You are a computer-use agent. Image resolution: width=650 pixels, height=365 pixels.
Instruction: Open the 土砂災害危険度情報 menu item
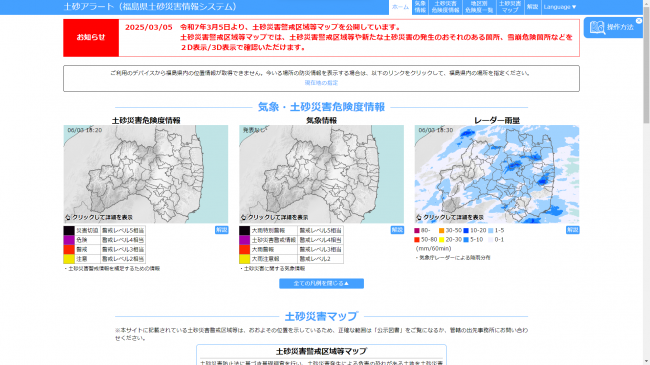click(x=445, y=7)
